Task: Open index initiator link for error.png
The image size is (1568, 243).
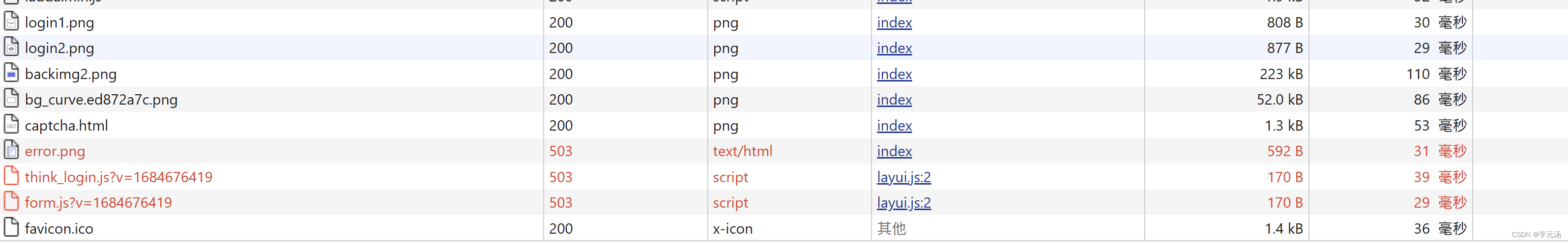Action: [894, 151]
